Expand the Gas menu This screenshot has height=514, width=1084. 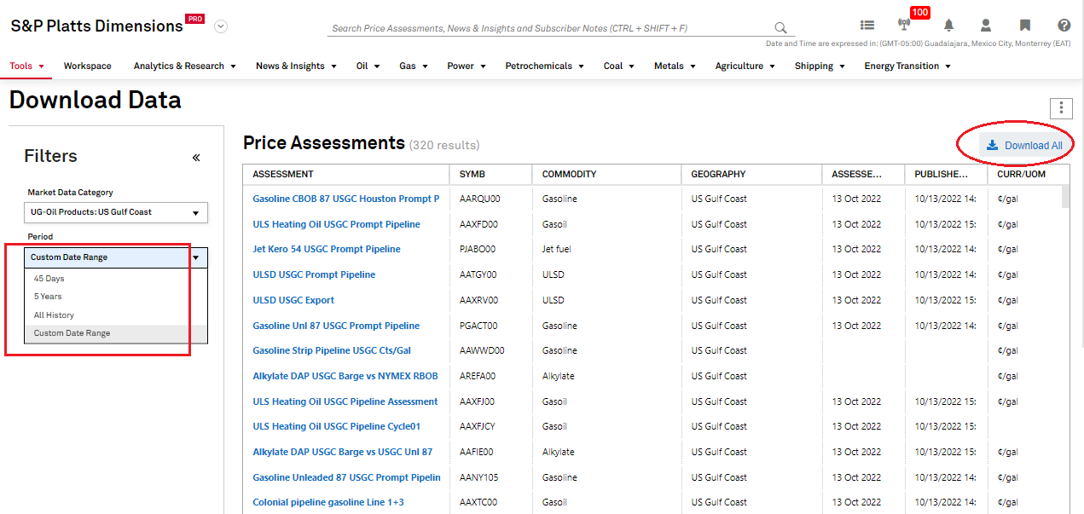413,66
